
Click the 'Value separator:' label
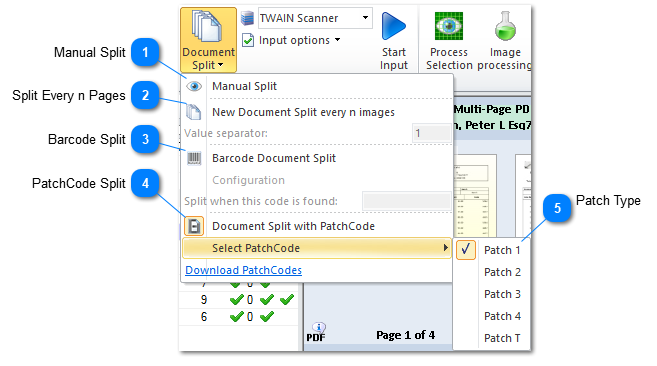[226, 133]
